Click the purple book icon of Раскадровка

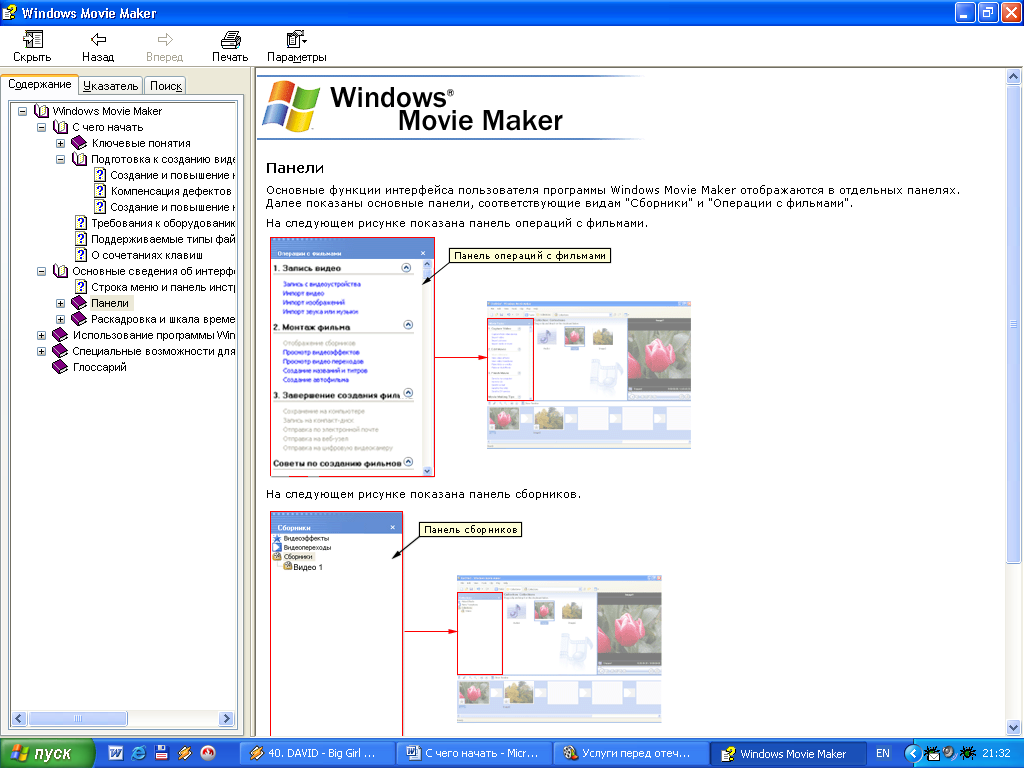pos(79,319)
